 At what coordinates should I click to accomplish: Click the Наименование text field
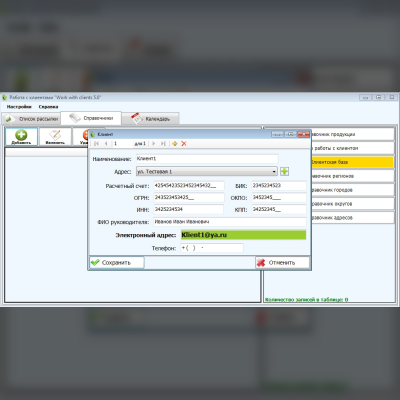[207, 159]
